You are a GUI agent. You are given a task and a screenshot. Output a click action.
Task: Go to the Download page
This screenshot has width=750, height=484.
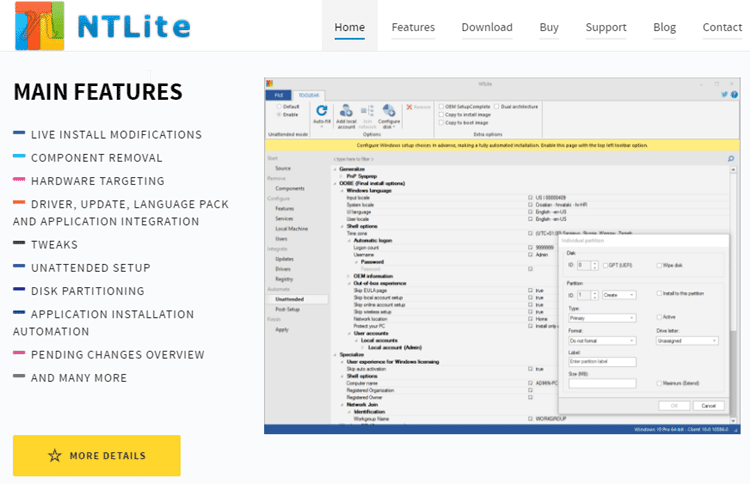coord(487,27)
